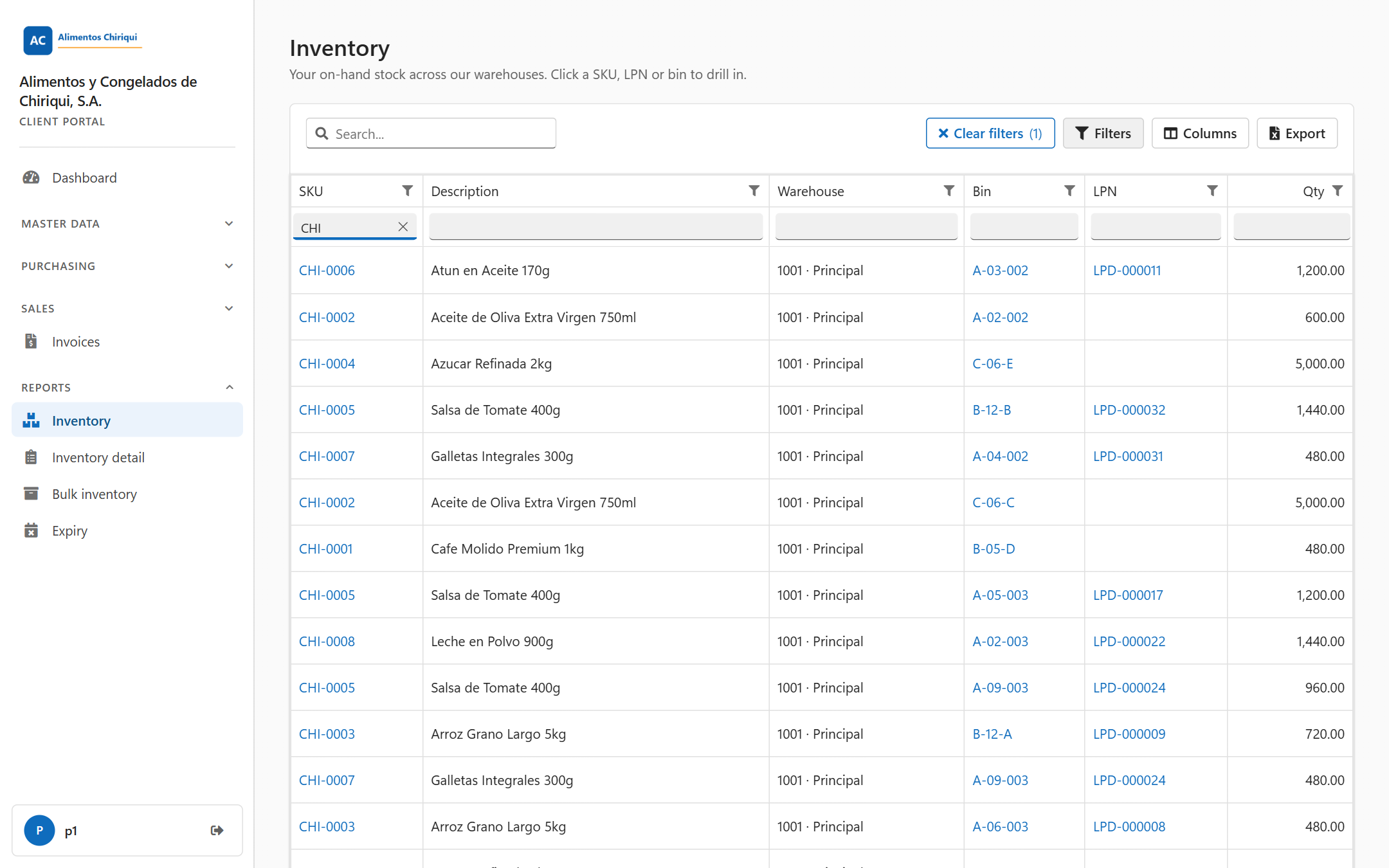The image size is (1389, 868).
Task: Go to the Expiry report
Action: coord(127,530)
